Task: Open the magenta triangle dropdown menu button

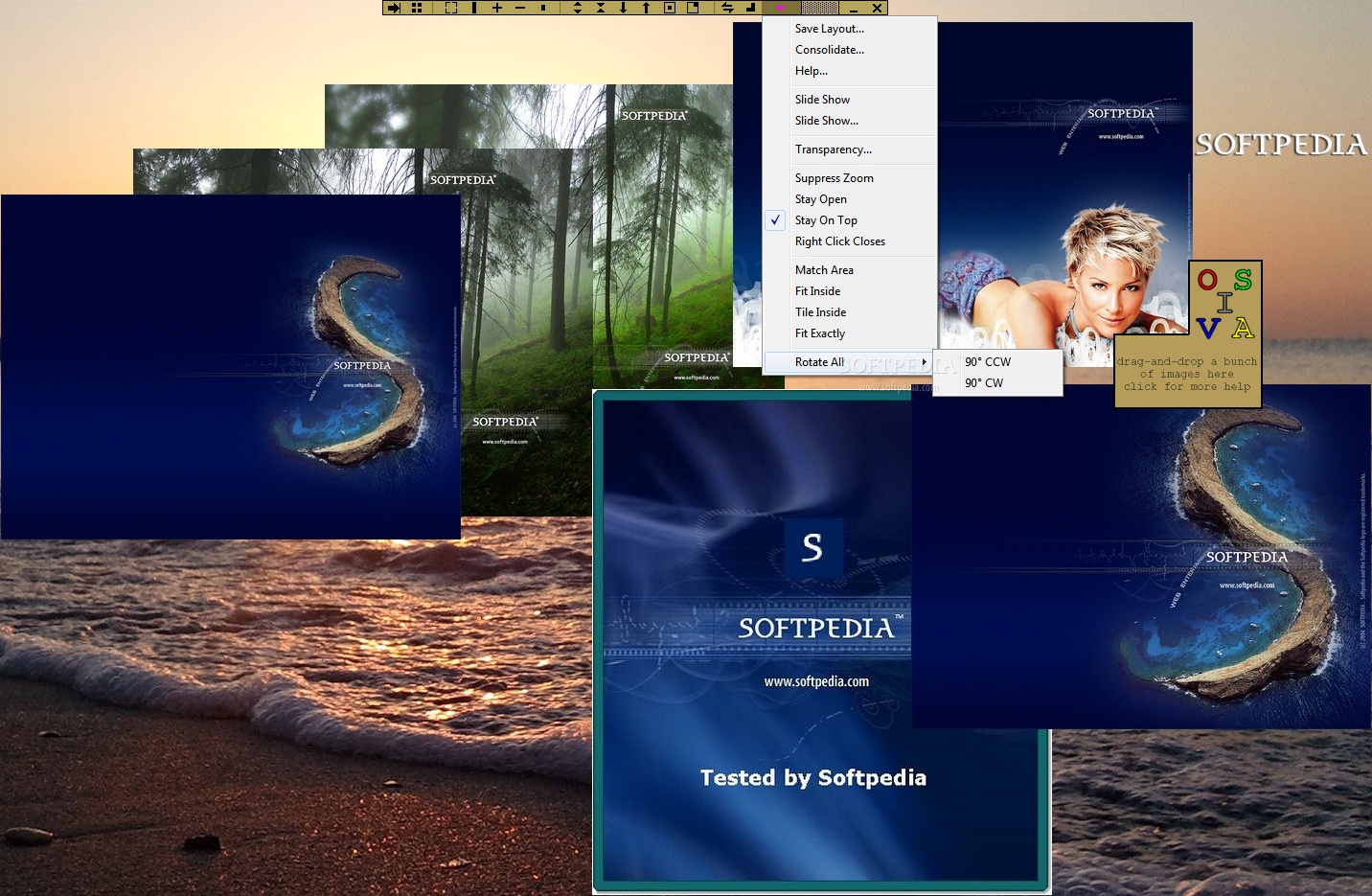Action: (x=781, y=8)
